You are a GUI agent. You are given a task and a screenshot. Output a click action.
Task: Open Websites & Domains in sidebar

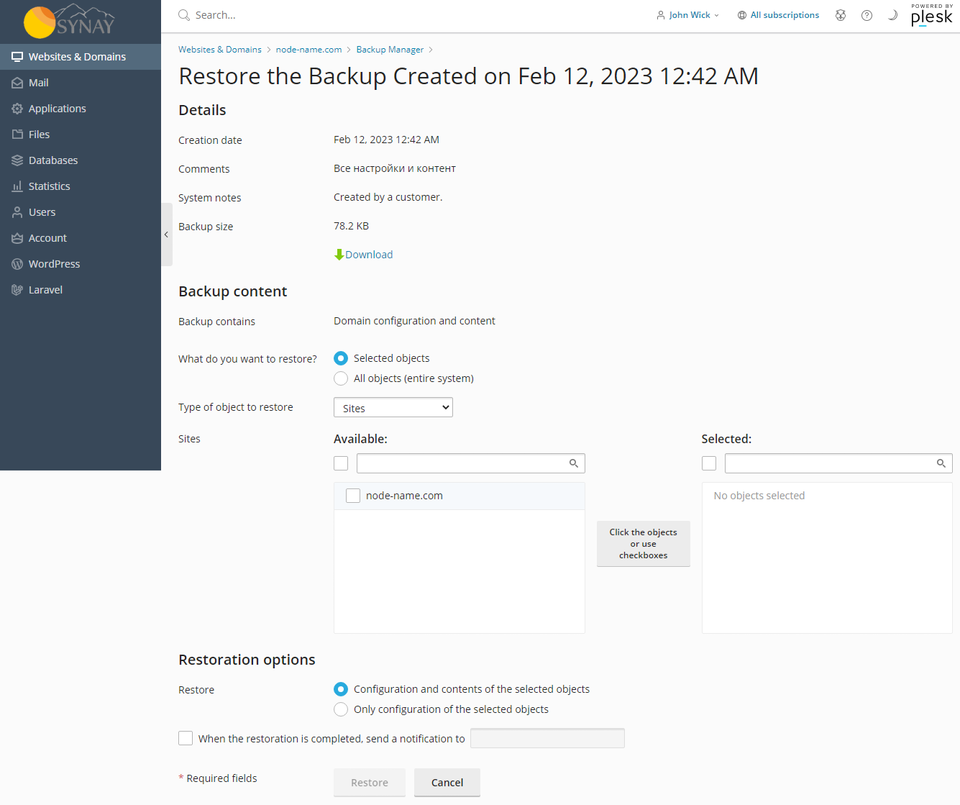pyautogui.click(x=80, y=57)
